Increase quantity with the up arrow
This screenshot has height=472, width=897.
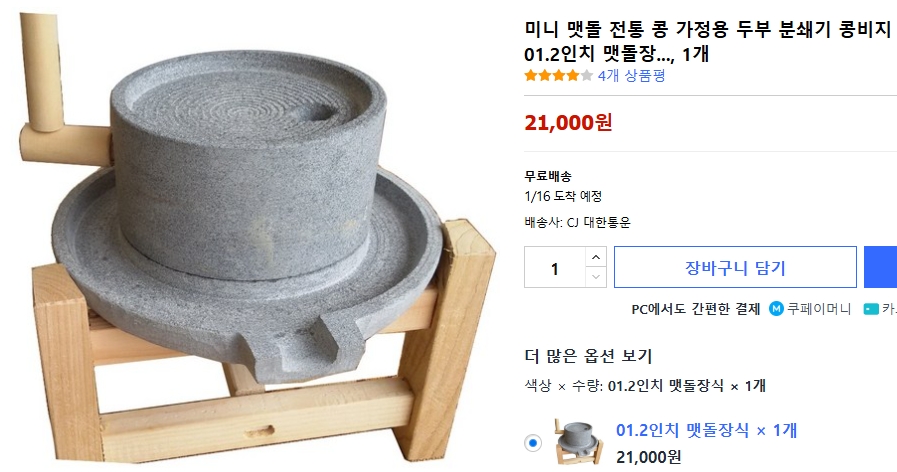coord(595,257)
